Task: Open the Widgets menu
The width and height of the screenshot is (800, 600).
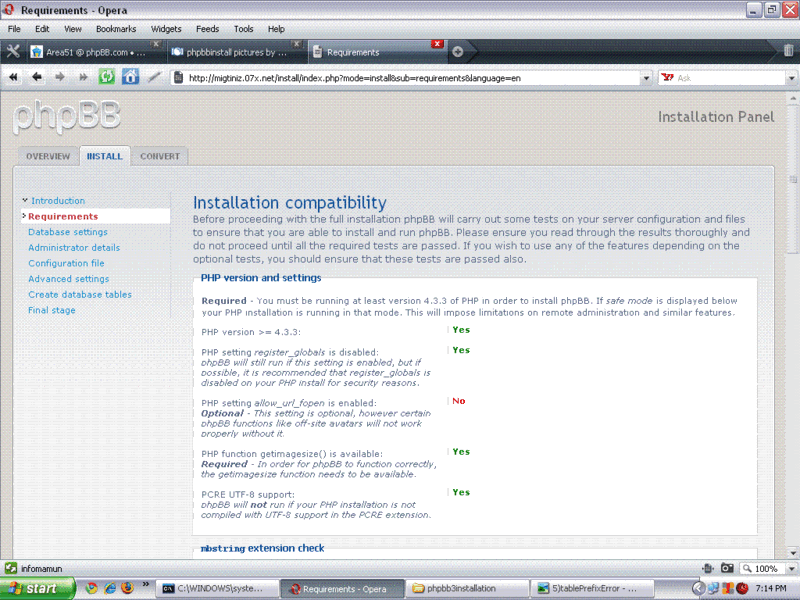Action: pos(166,29)
